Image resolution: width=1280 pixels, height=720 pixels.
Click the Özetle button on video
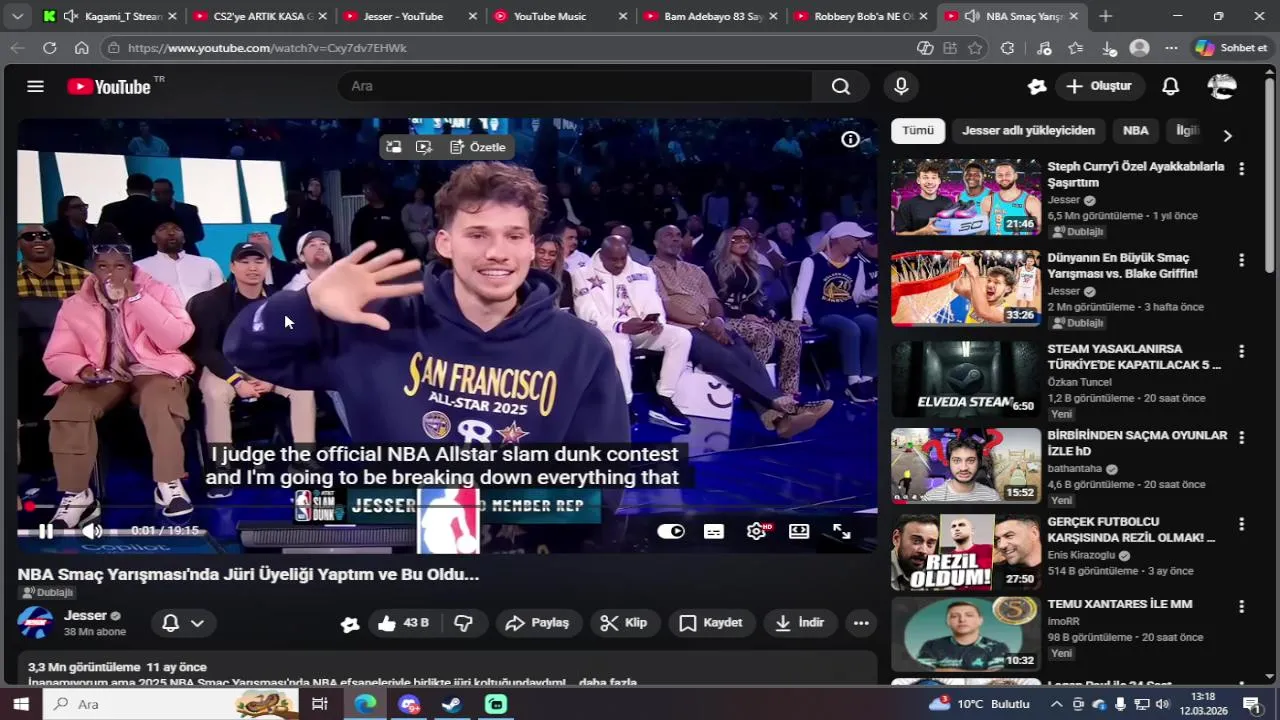coord(478,147)
